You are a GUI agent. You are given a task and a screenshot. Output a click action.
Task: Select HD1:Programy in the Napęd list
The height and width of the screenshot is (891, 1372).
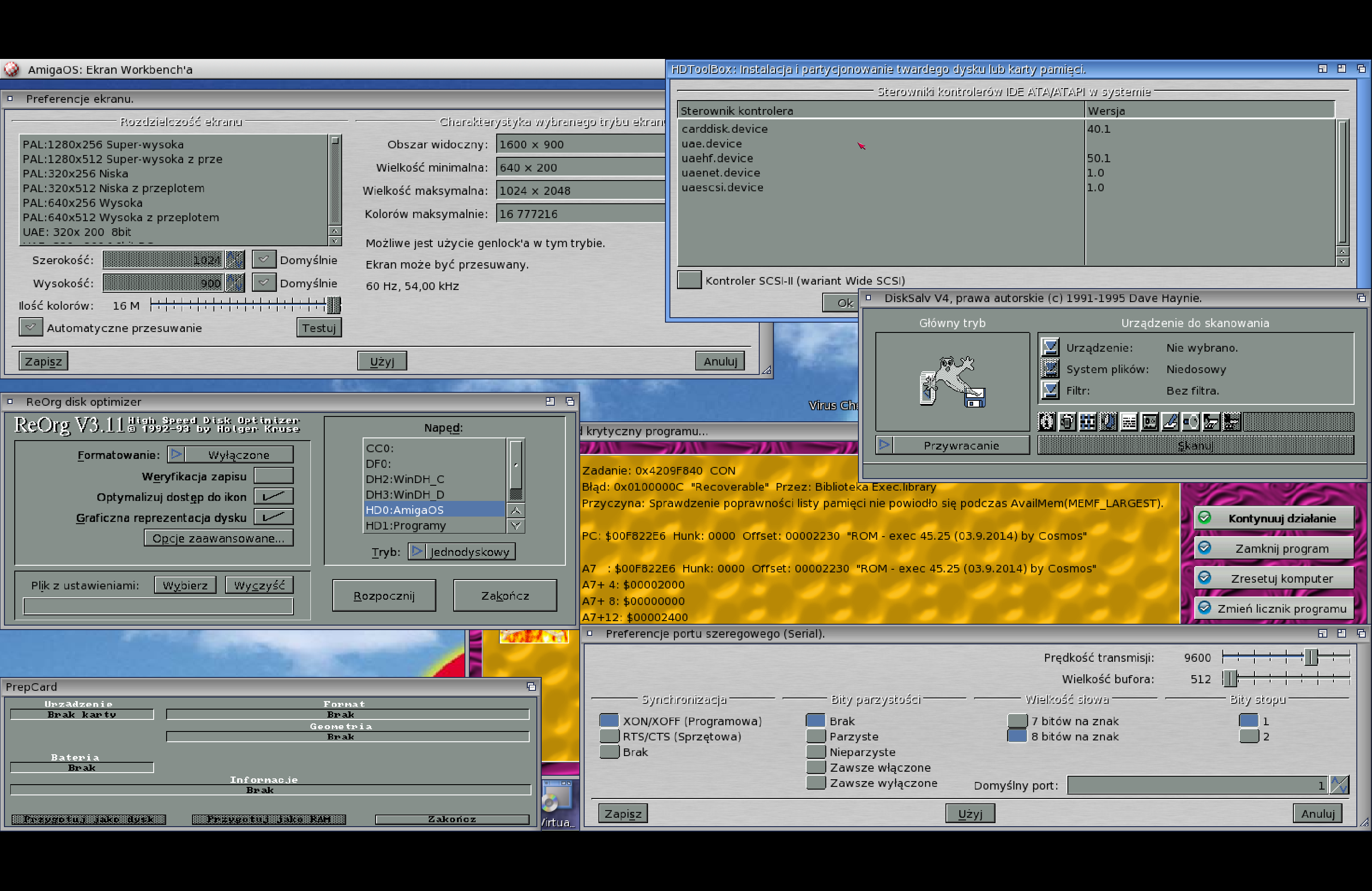coord(435,525)
